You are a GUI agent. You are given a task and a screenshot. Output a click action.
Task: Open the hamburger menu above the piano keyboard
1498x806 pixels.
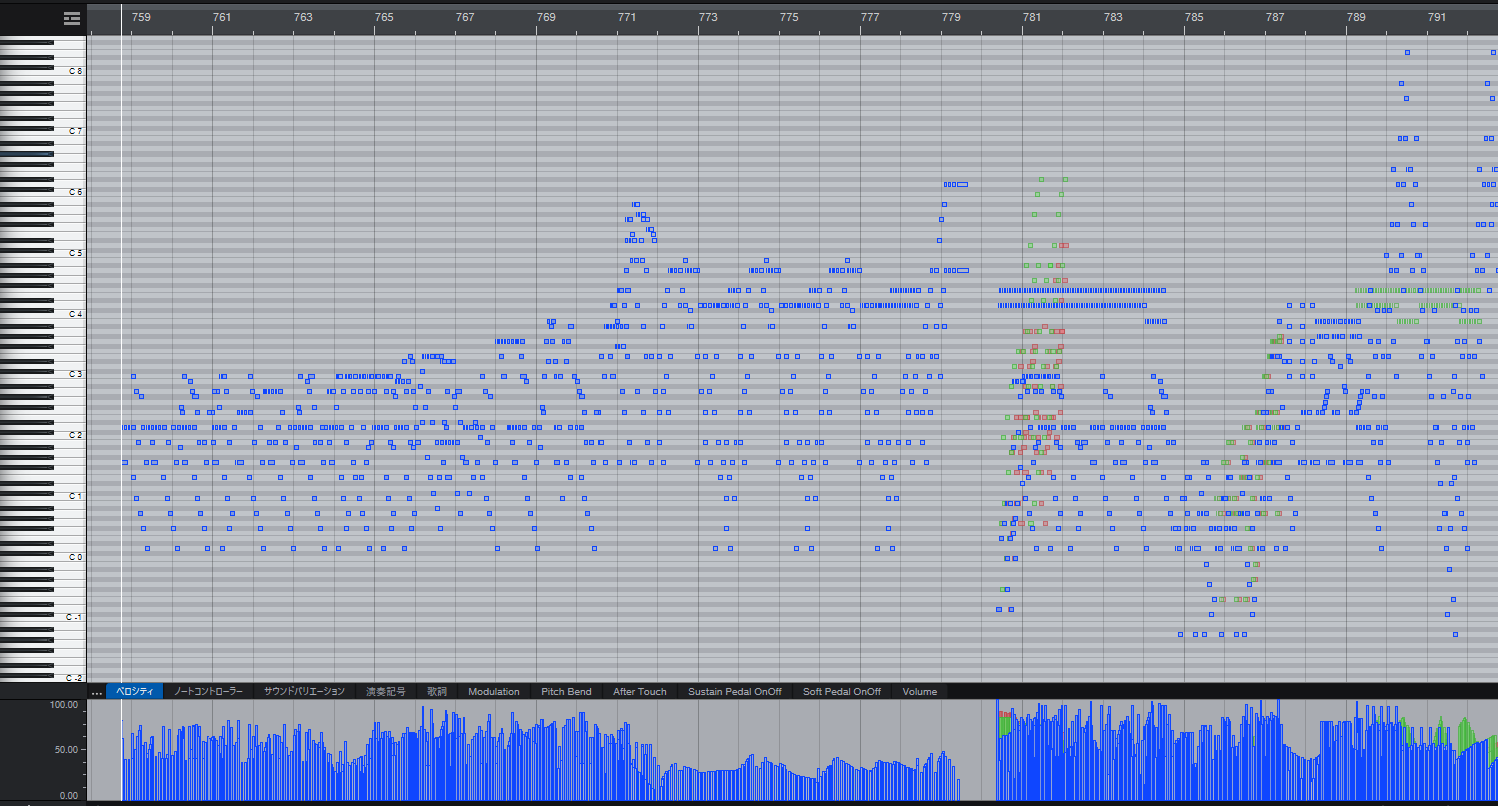pos(69,17)
